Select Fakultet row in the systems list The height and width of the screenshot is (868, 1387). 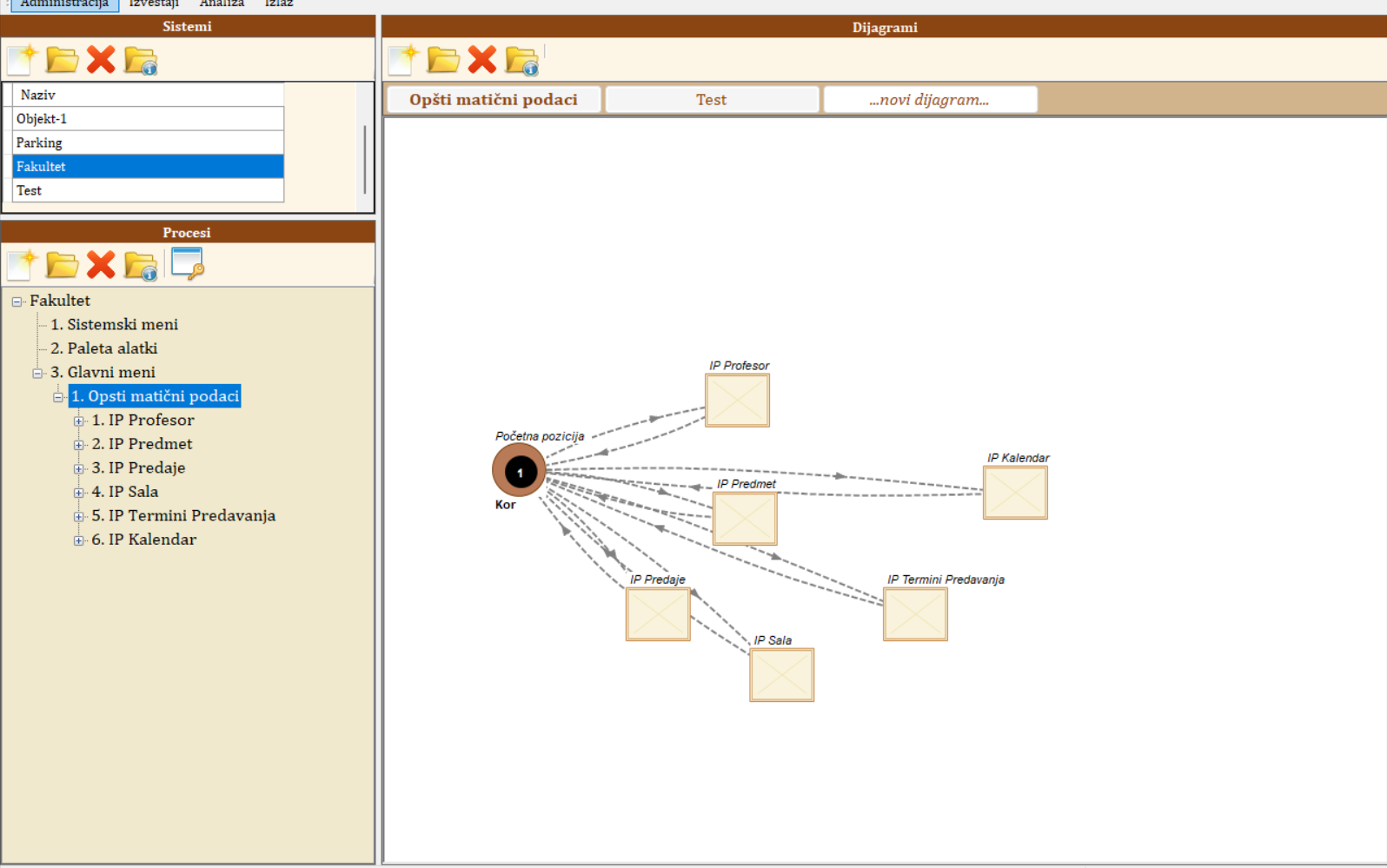pos(149,166)
